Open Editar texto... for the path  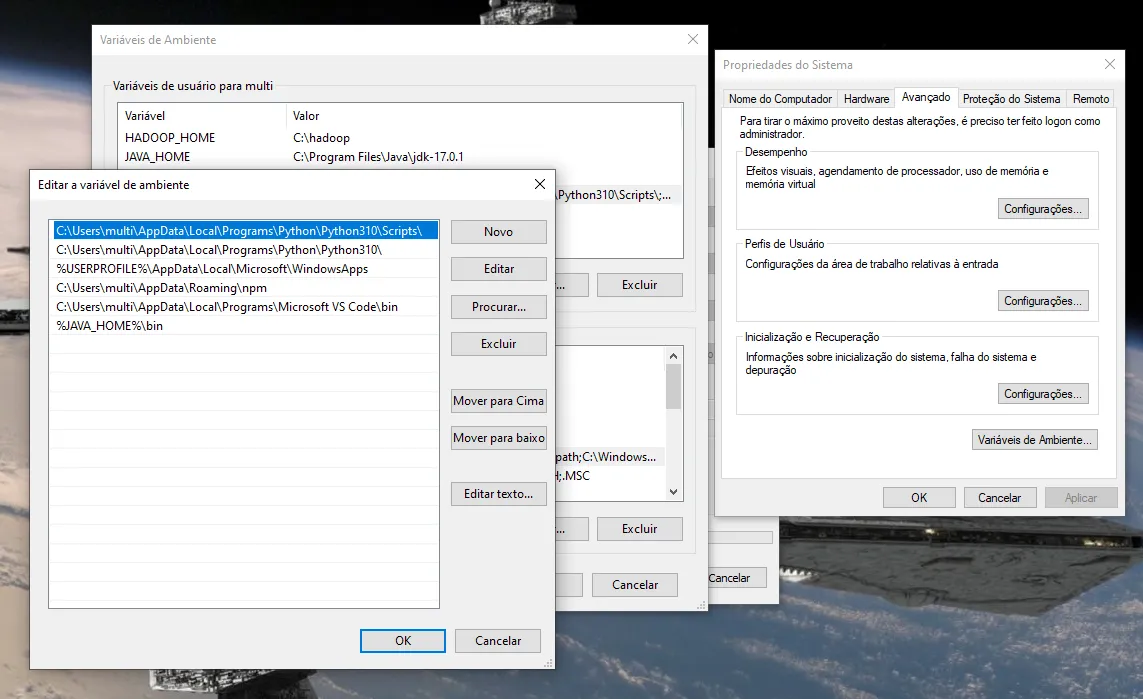click(499, 494)
